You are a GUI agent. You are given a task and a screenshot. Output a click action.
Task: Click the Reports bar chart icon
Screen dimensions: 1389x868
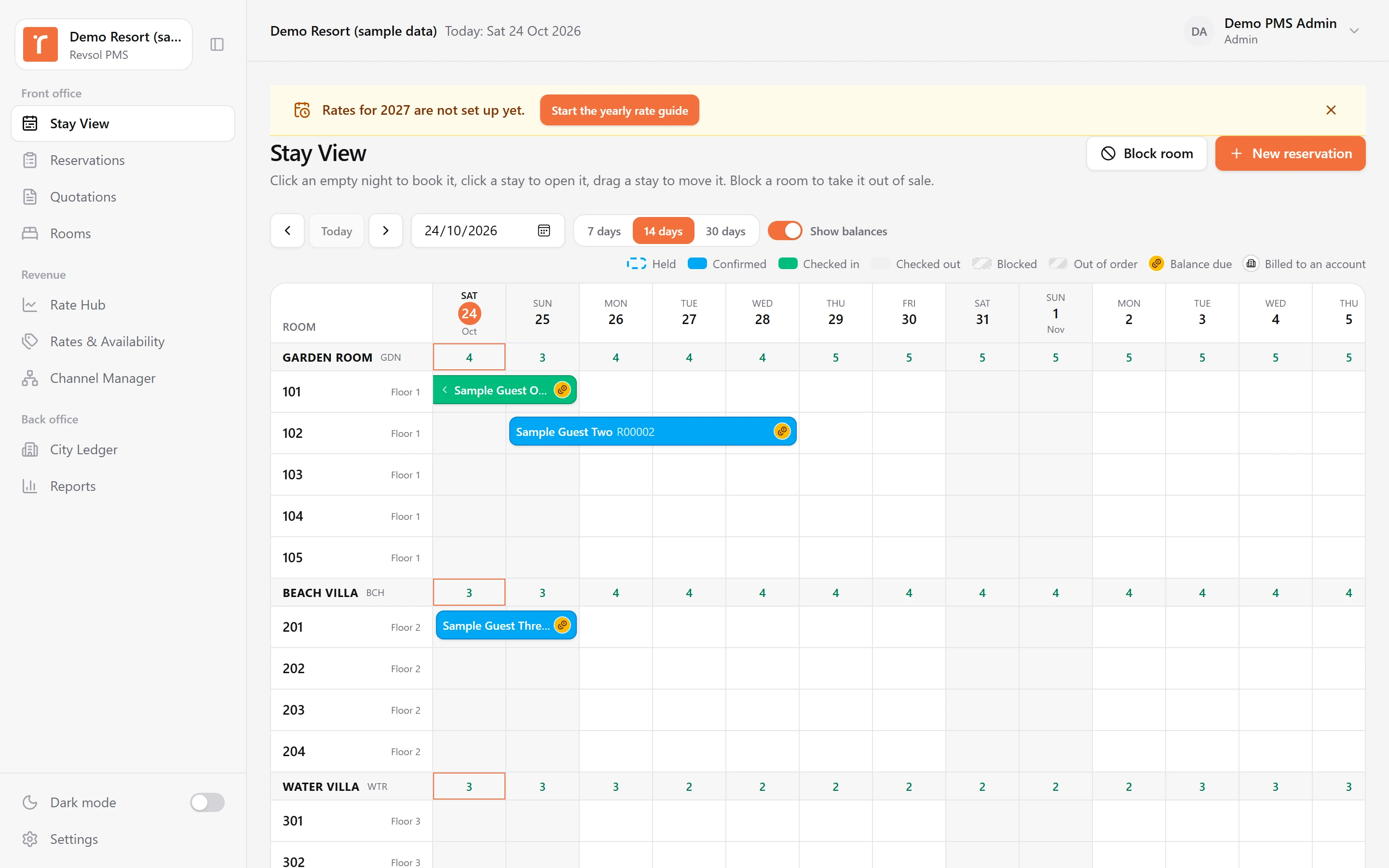(x=30, y=486)
